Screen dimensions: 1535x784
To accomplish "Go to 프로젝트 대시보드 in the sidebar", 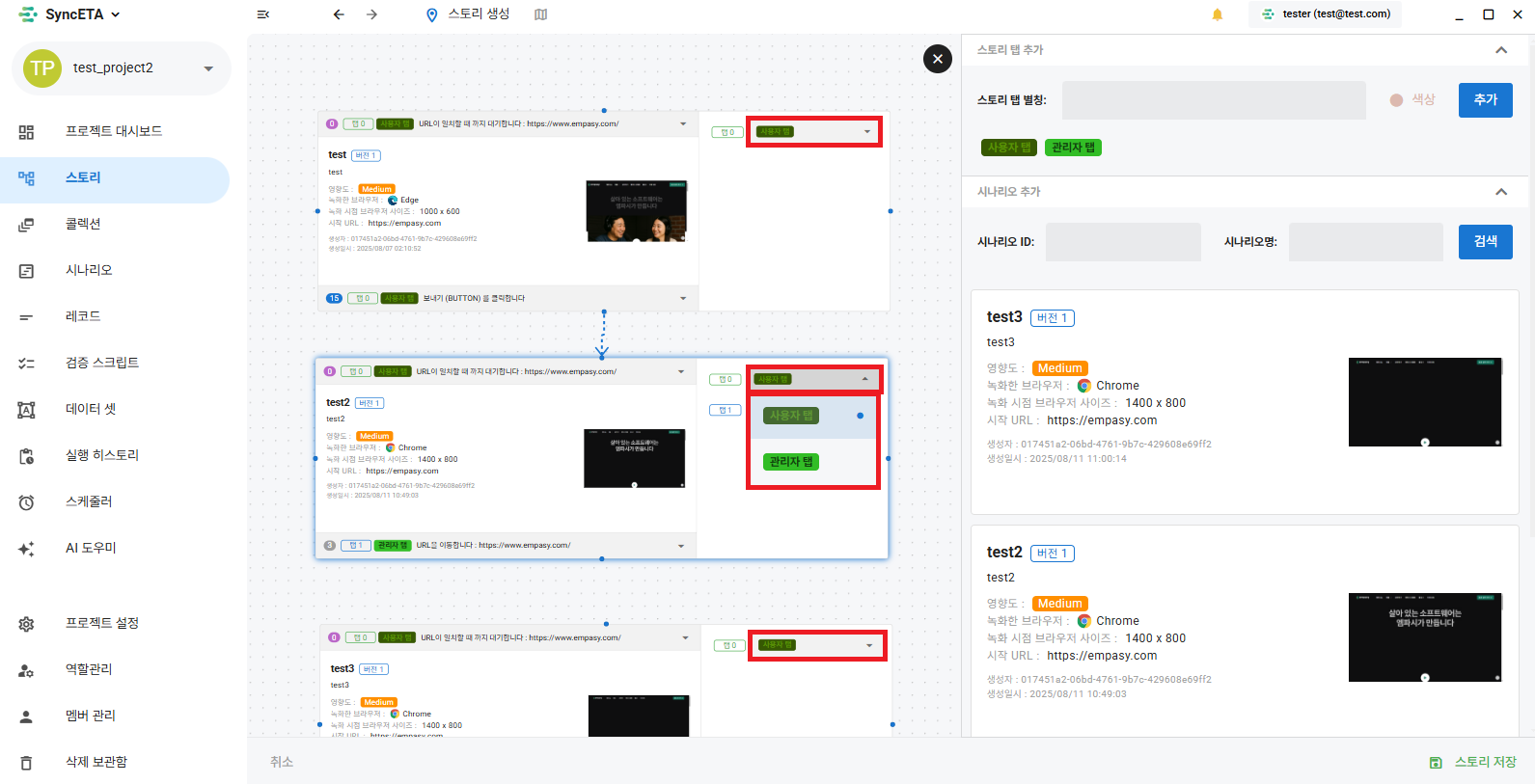I will coord(113,131).
